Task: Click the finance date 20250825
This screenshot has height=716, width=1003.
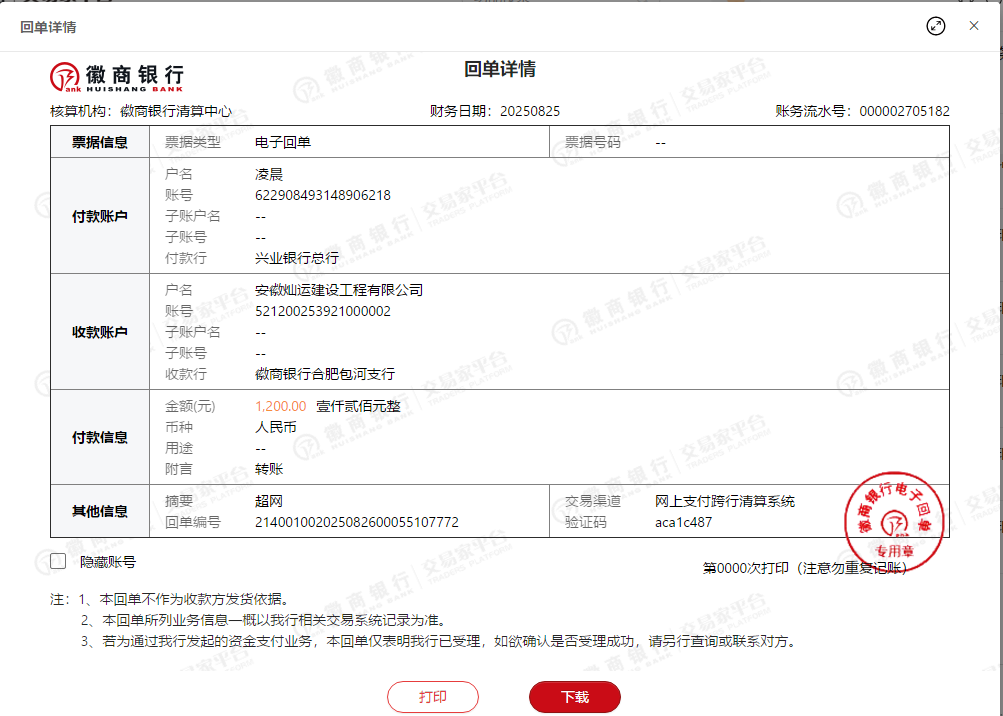Action: pos(529,111)
